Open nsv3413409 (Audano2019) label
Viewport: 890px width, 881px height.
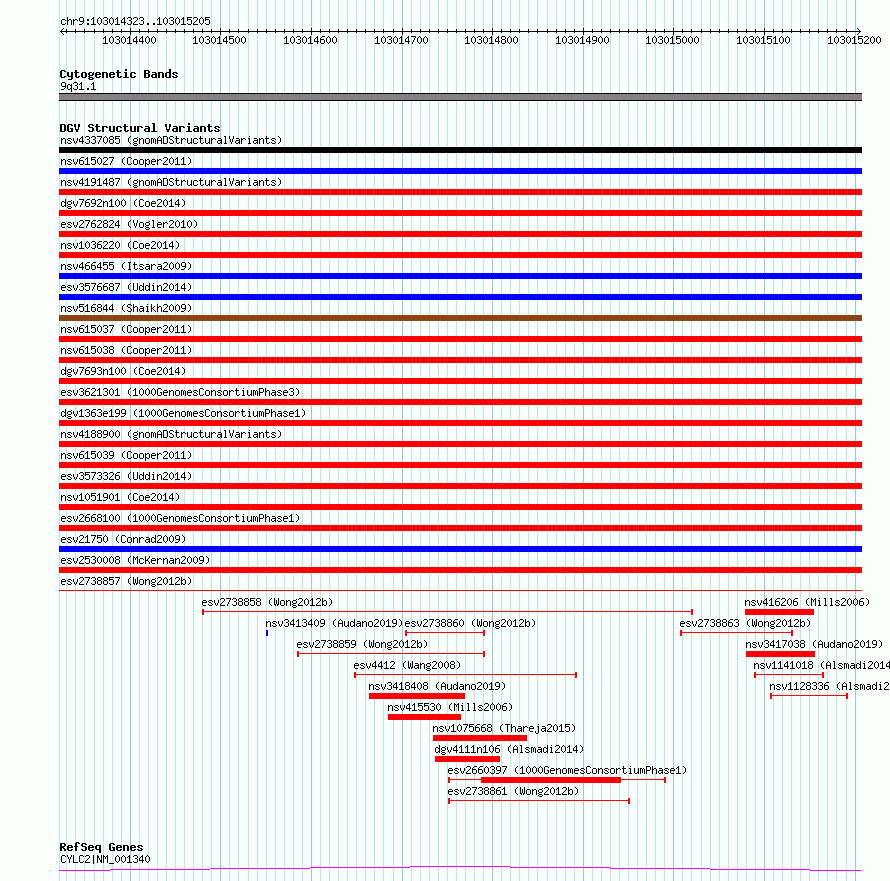tap(334, 623)
